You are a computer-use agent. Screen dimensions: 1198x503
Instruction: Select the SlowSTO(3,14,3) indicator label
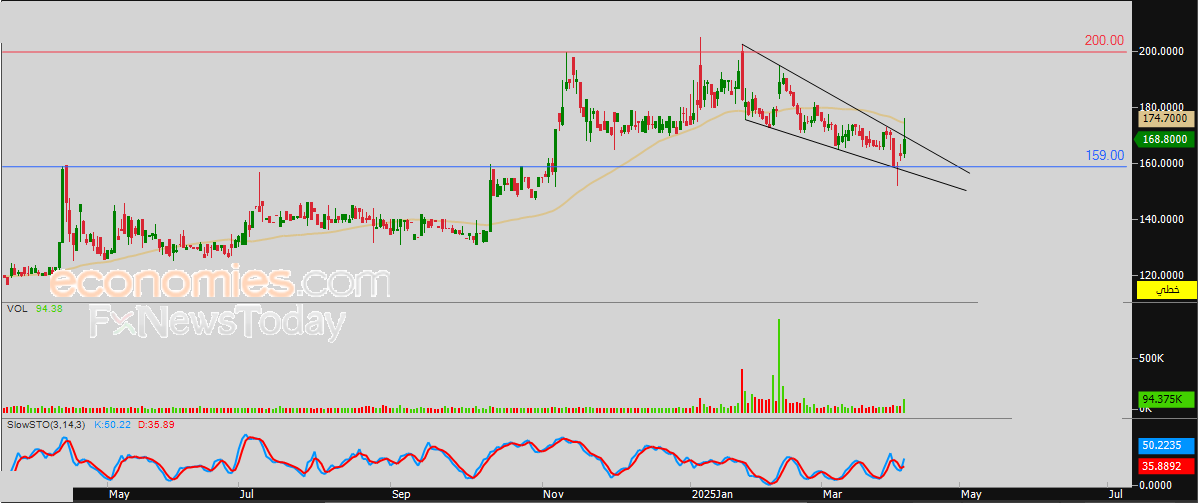click(x=47, y=423)
